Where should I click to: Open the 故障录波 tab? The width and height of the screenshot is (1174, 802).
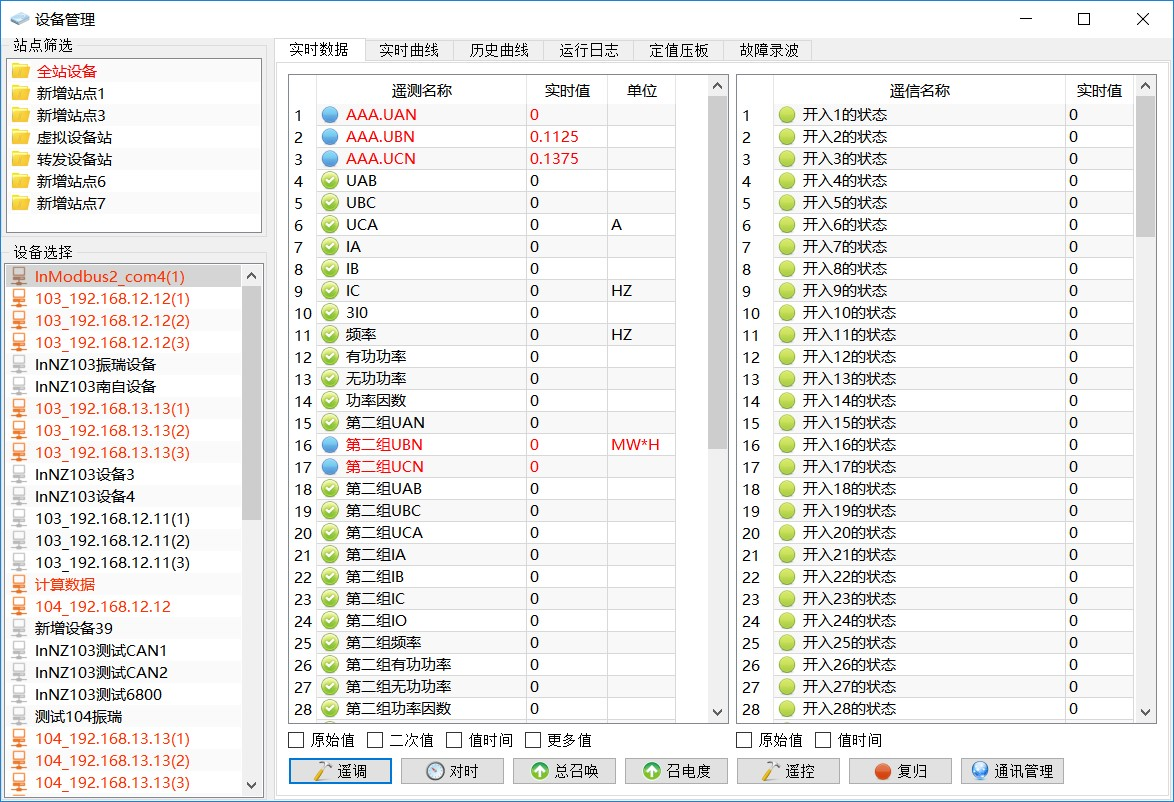768,50
